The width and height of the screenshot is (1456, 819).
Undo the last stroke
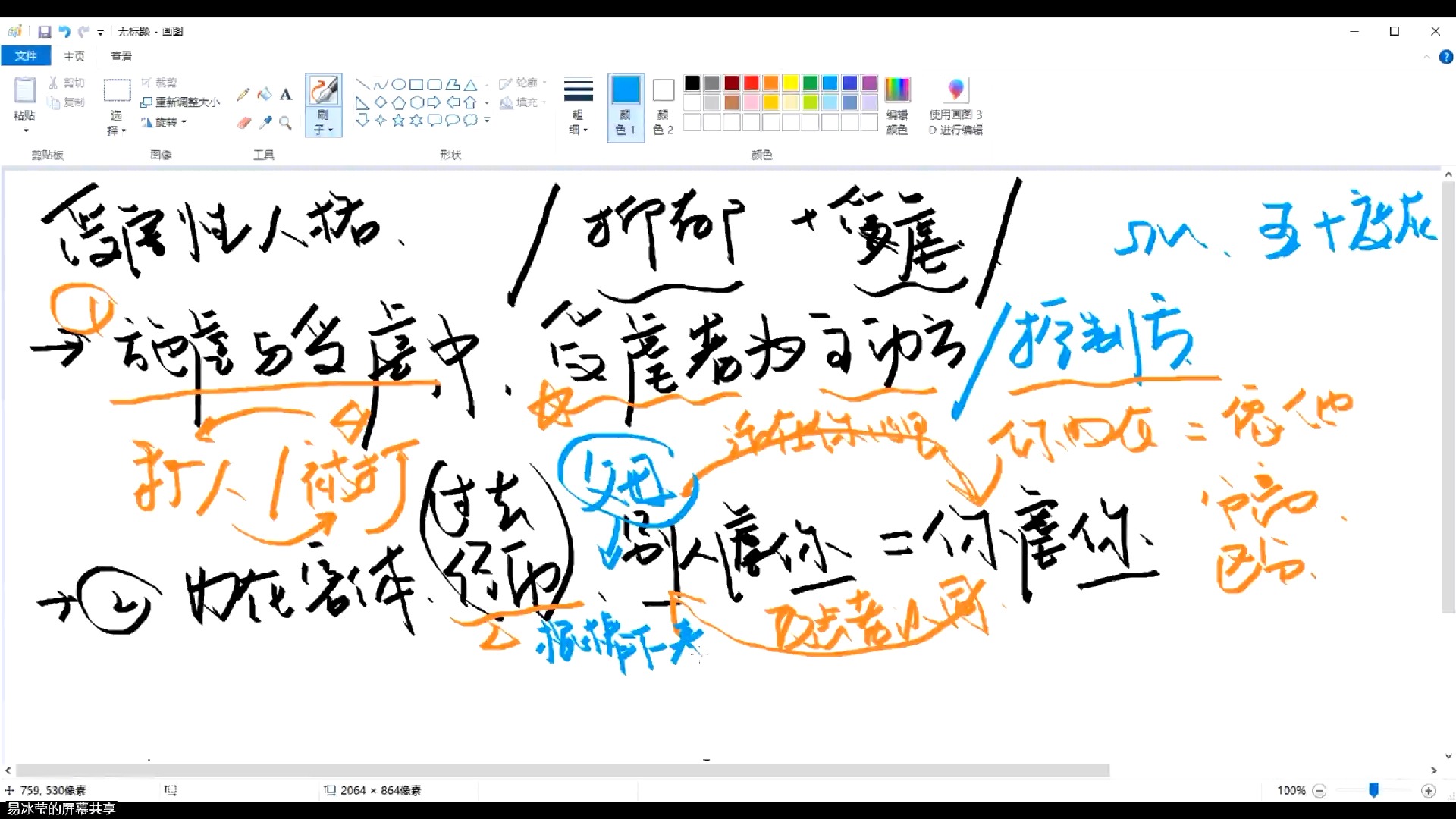[x=64, y=32]
